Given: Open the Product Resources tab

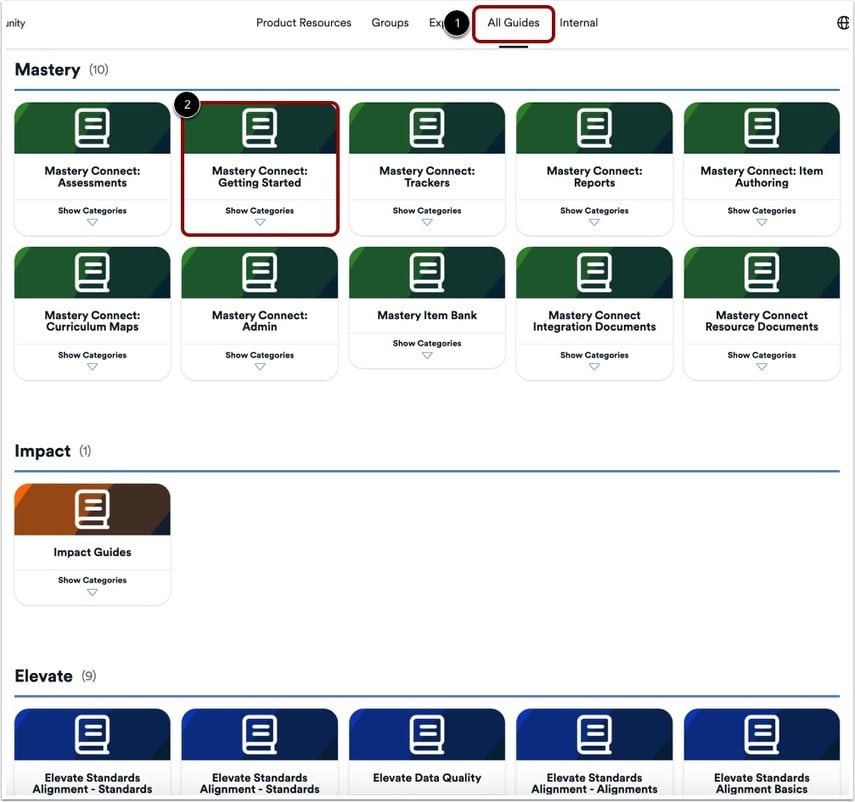Looking at the screenshot, I should [x=304, y=23].
